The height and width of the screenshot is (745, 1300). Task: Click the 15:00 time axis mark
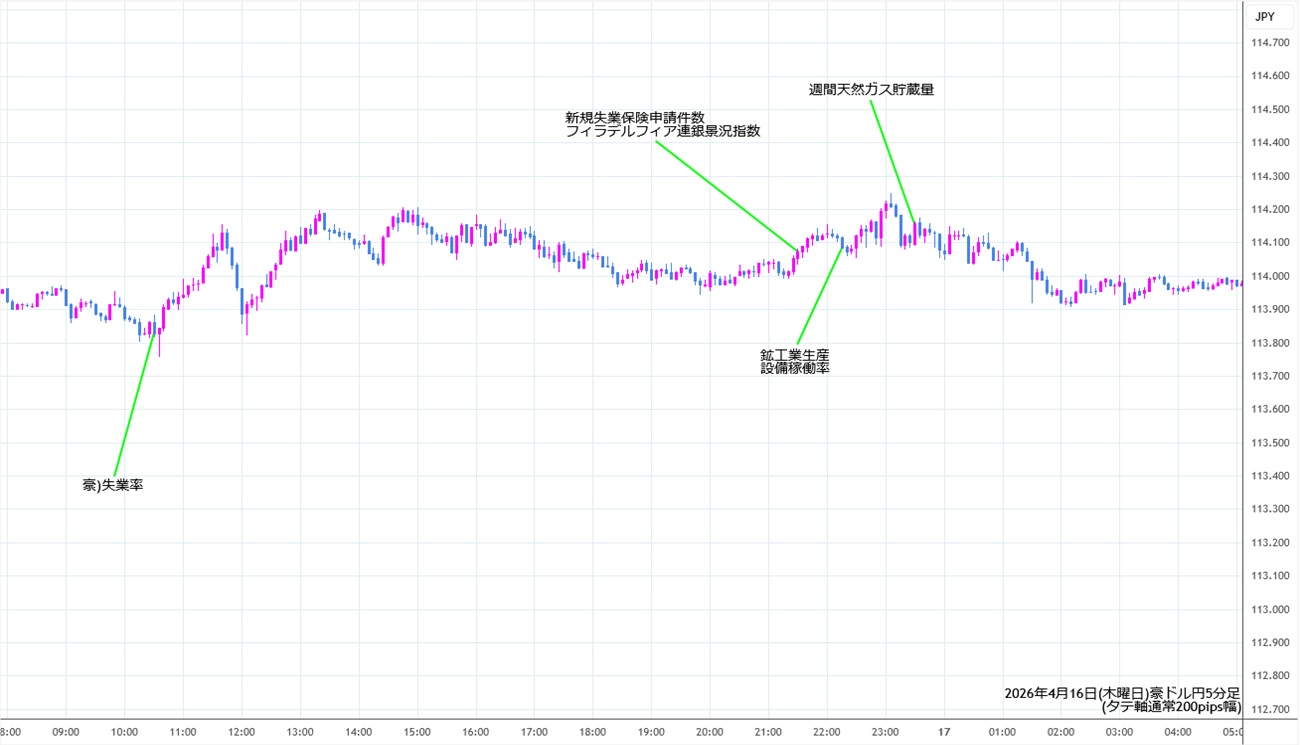click(417, 732)
